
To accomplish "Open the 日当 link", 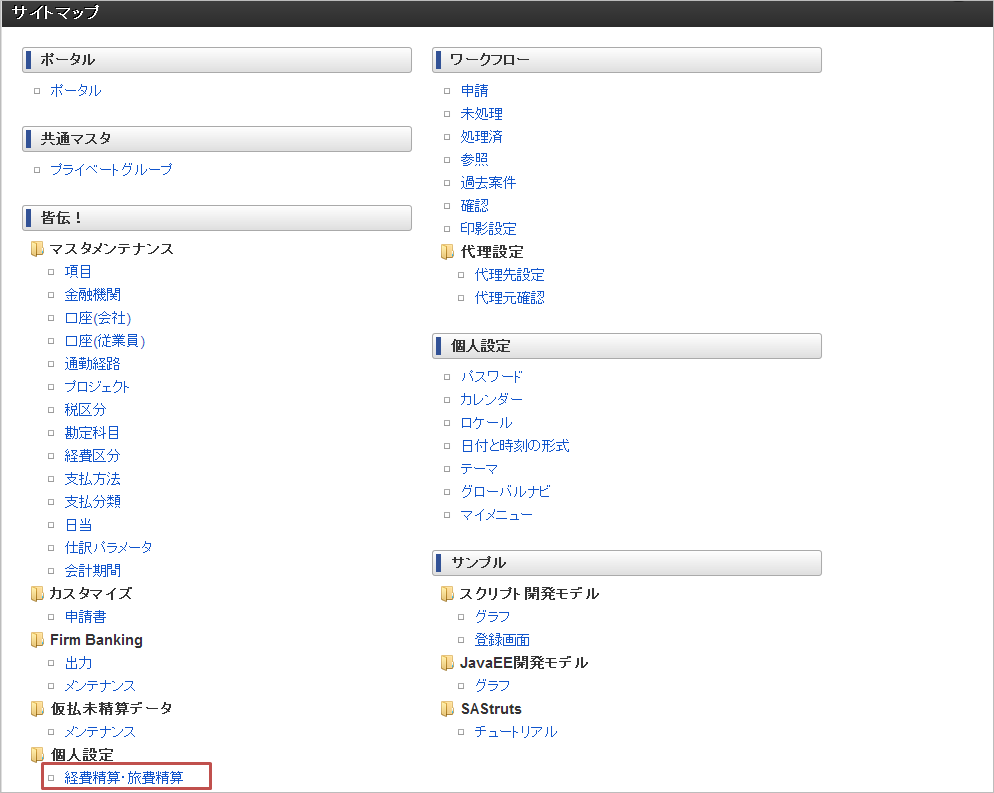I will [79, 525].
